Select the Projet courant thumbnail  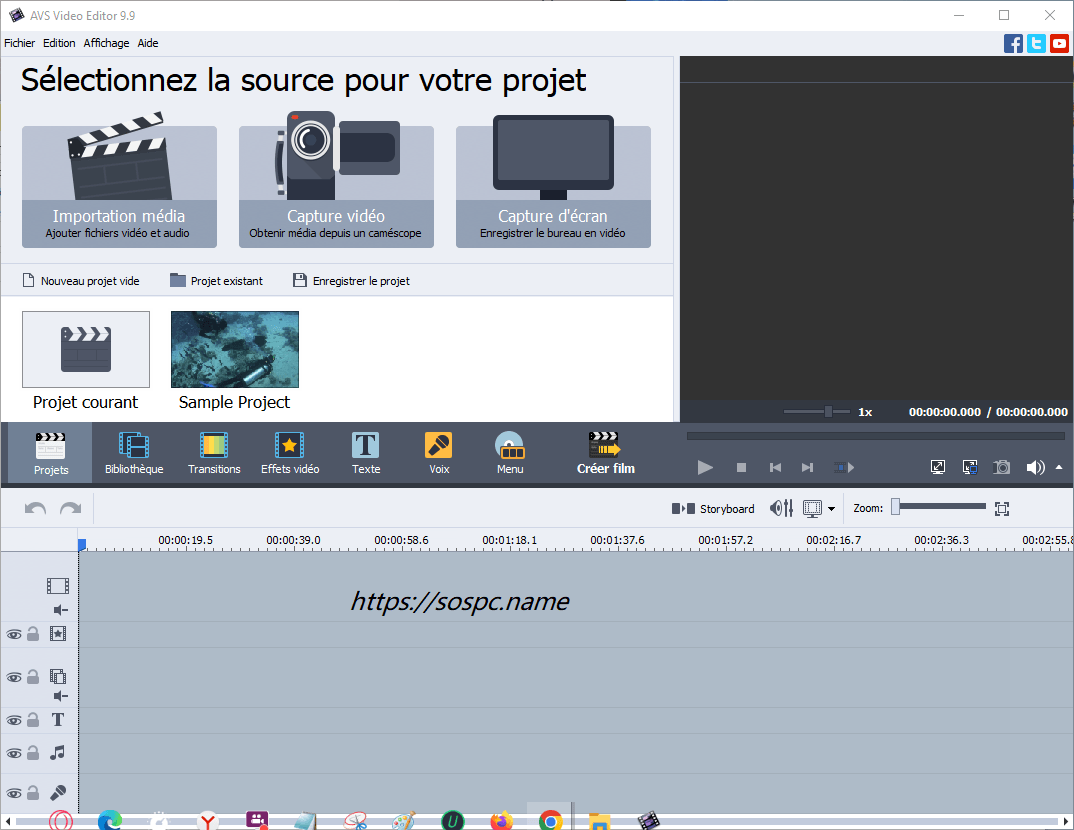pos(86,349)
